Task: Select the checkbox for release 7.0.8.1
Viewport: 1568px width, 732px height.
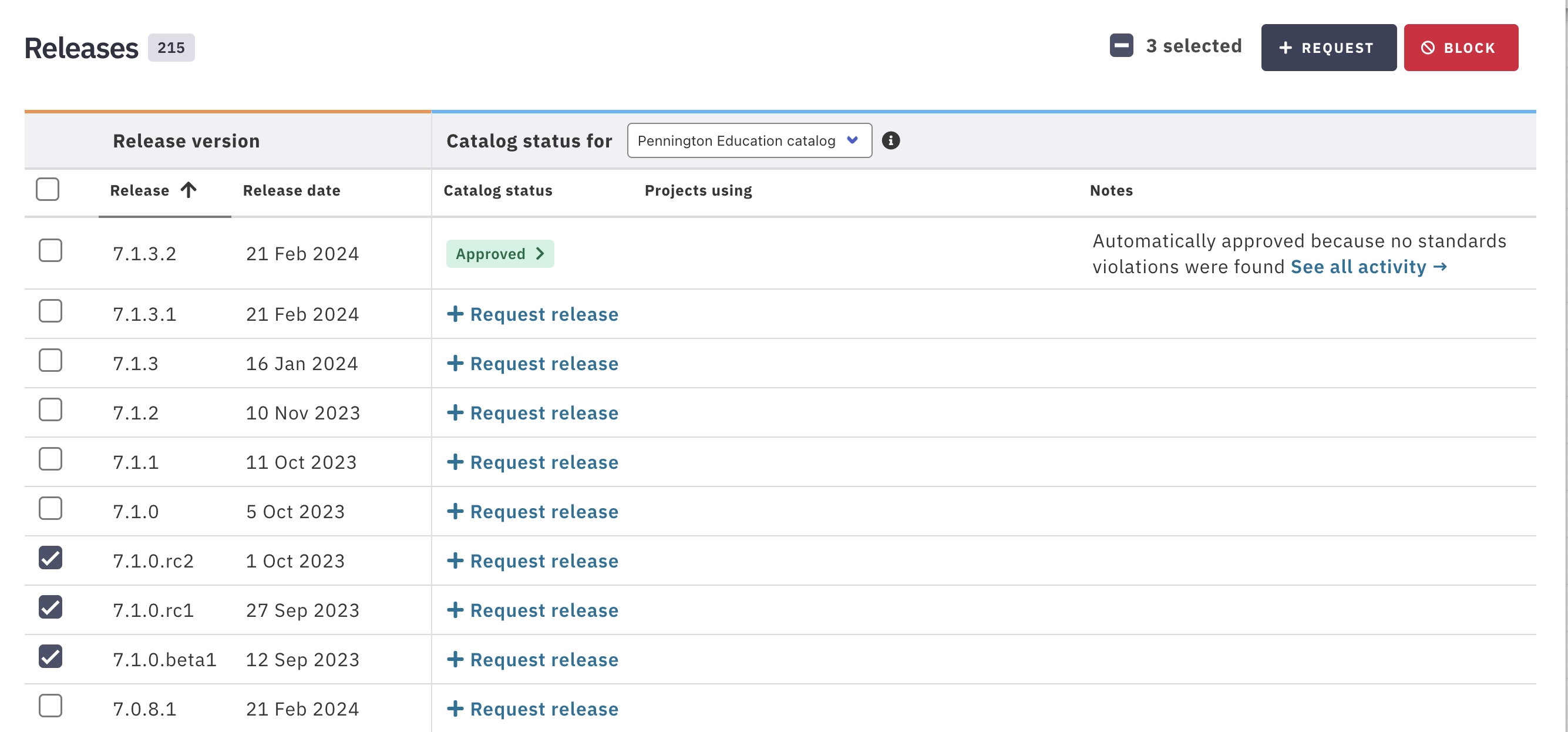Action: (51, 706)
